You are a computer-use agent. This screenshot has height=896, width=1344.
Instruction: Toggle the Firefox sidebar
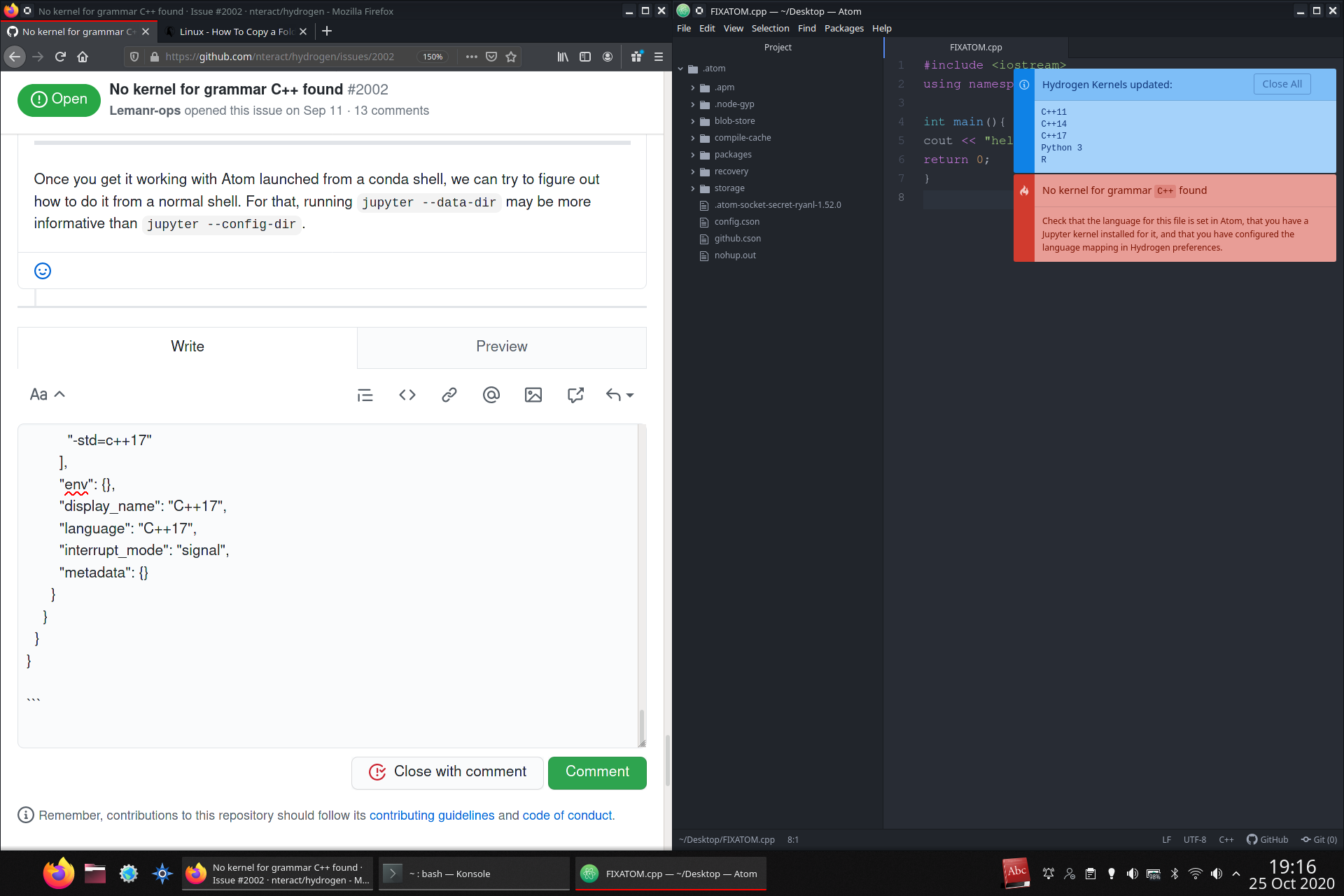(x=585, y=57)
